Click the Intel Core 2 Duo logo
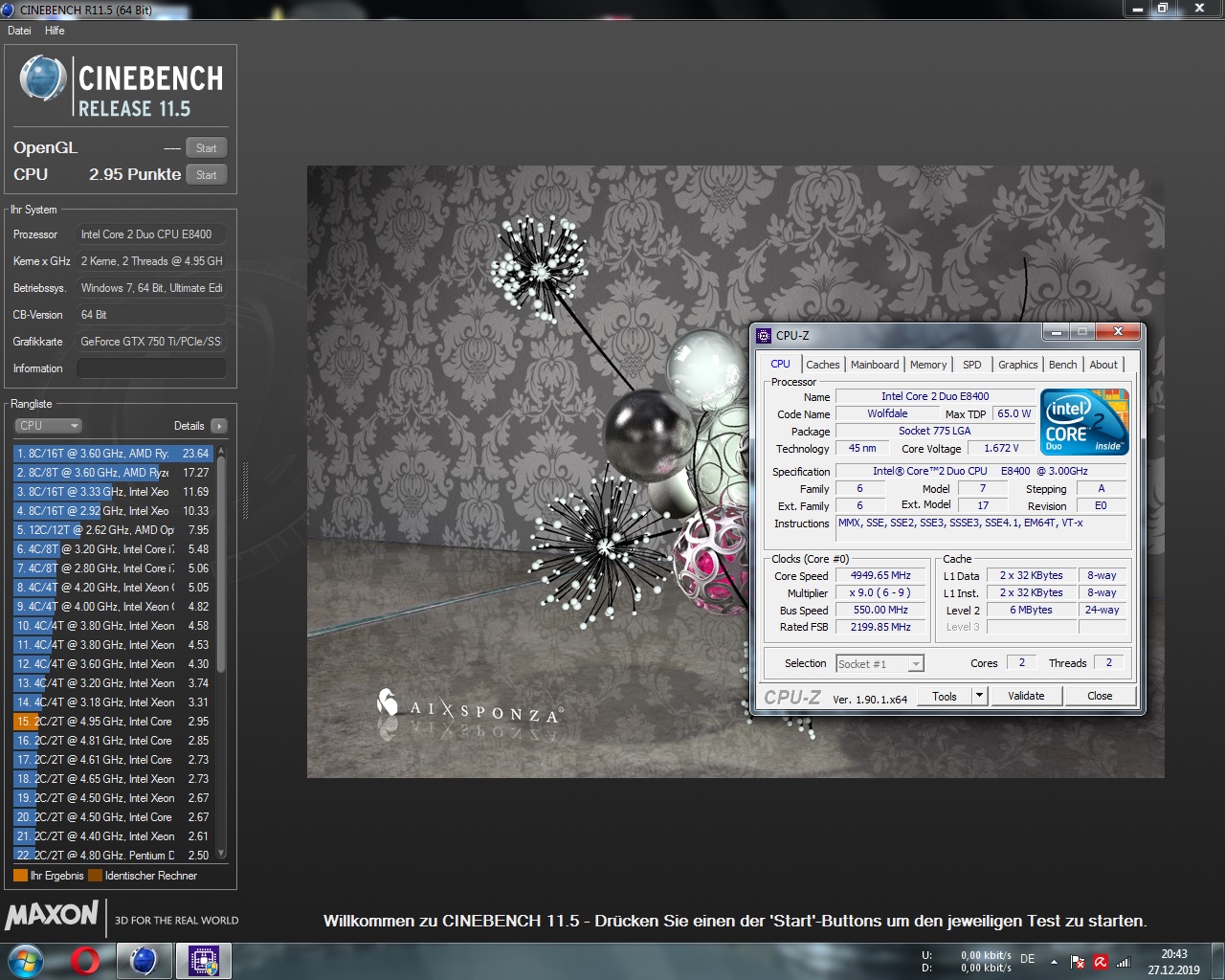The width and height of the screenshot is (1225, 980). pyautogui.click(x=1085, y=422)
